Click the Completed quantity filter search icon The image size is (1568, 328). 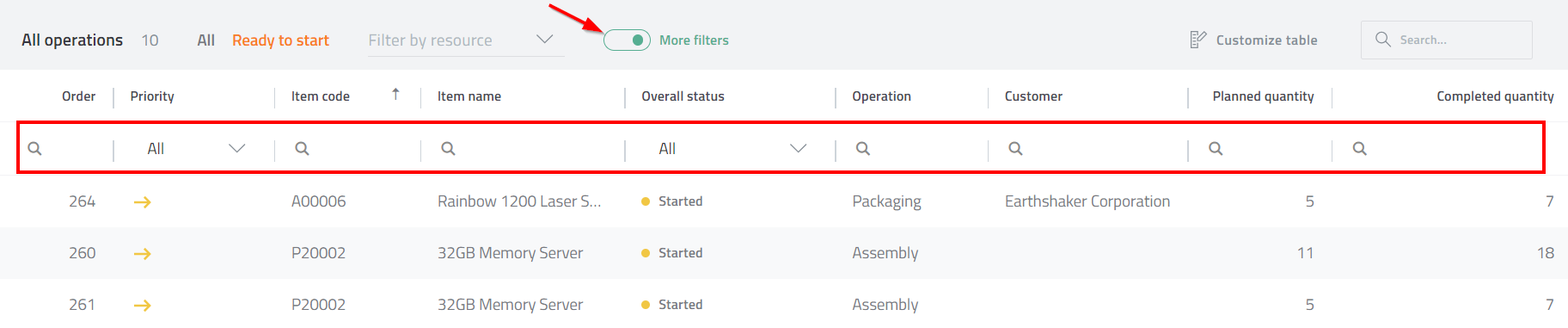click(x=1359, y=149)
